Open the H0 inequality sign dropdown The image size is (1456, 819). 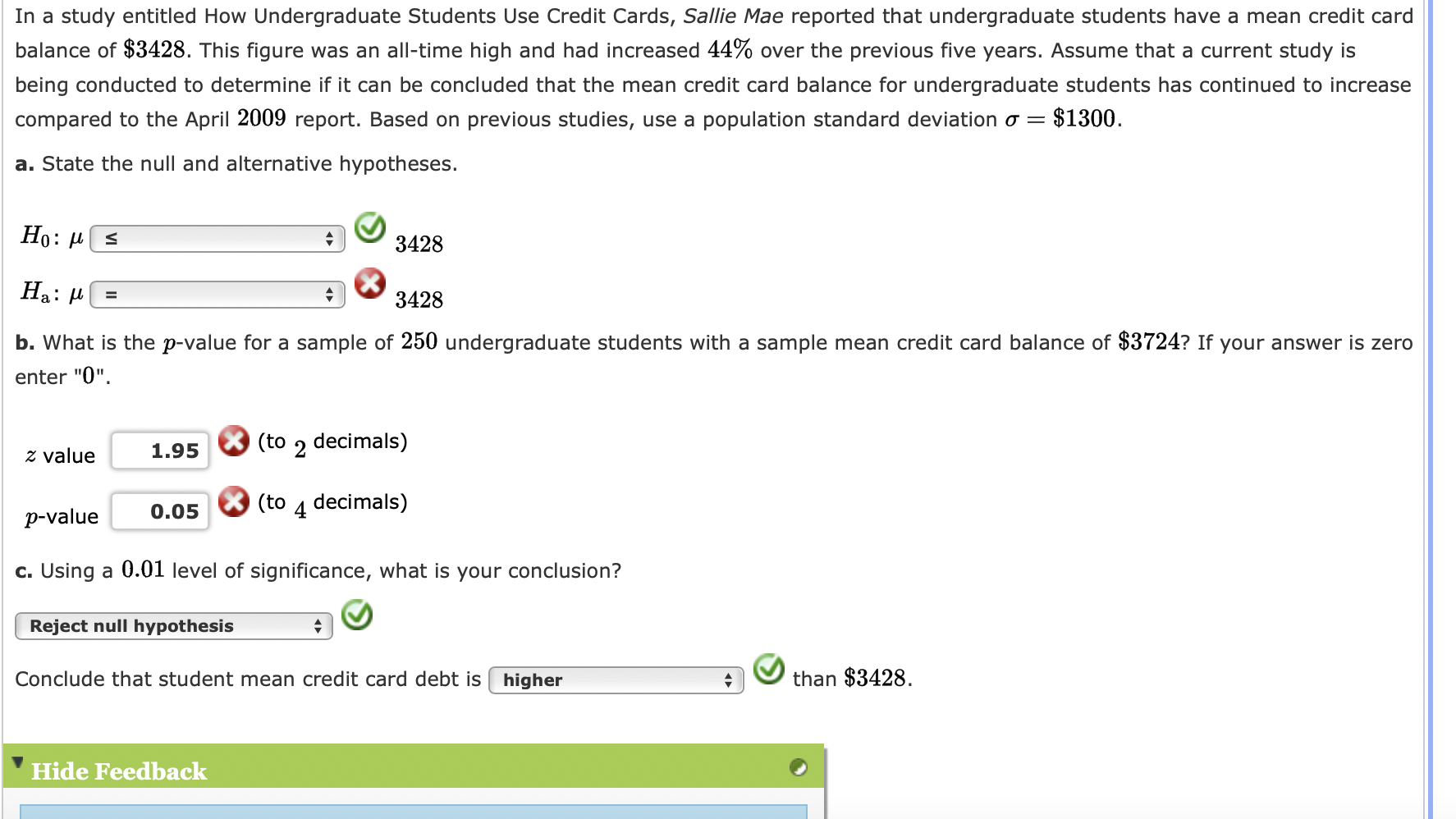217,239
